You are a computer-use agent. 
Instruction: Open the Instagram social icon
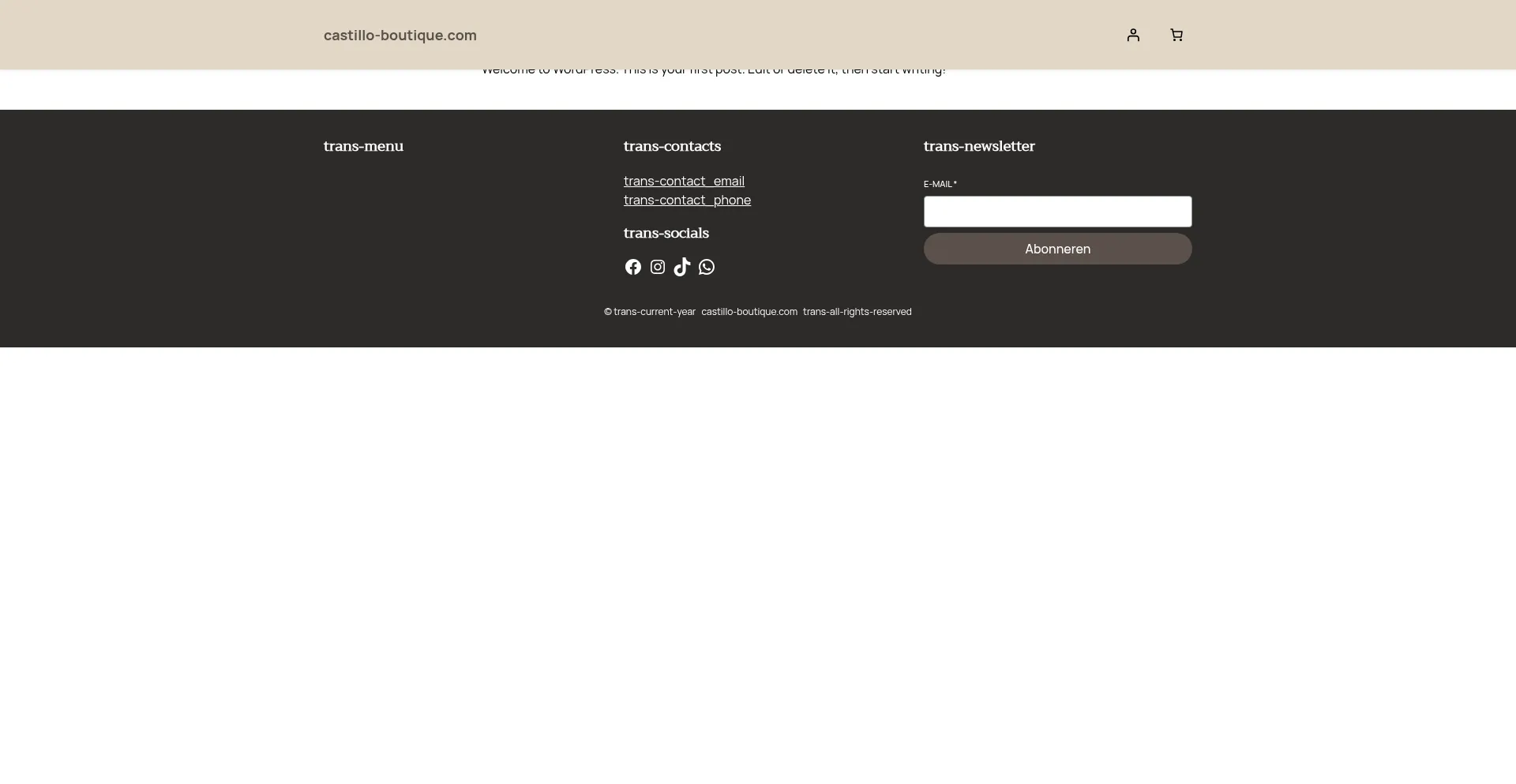658,267
